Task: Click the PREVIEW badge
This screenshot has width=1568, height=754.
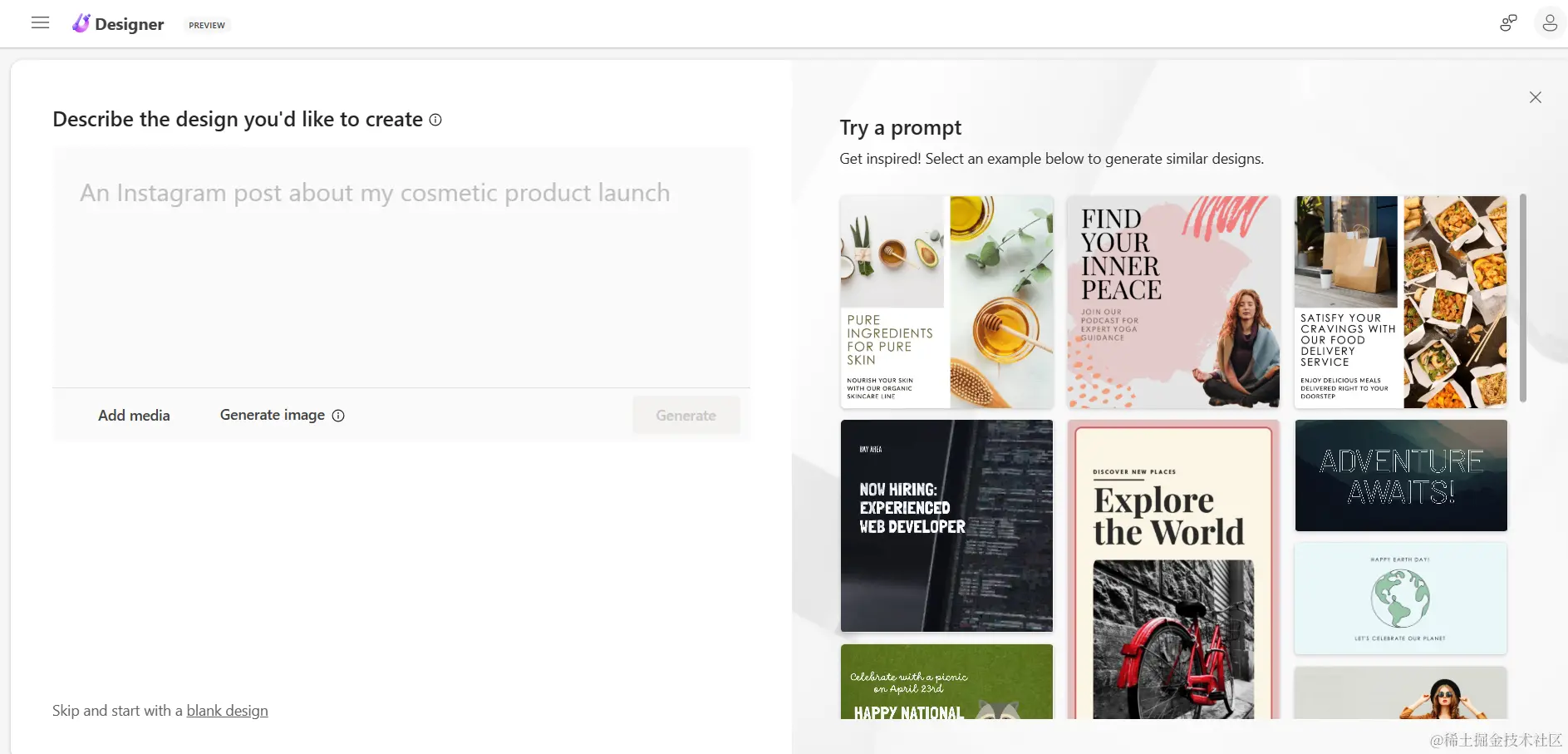Action: pos(207,25)
